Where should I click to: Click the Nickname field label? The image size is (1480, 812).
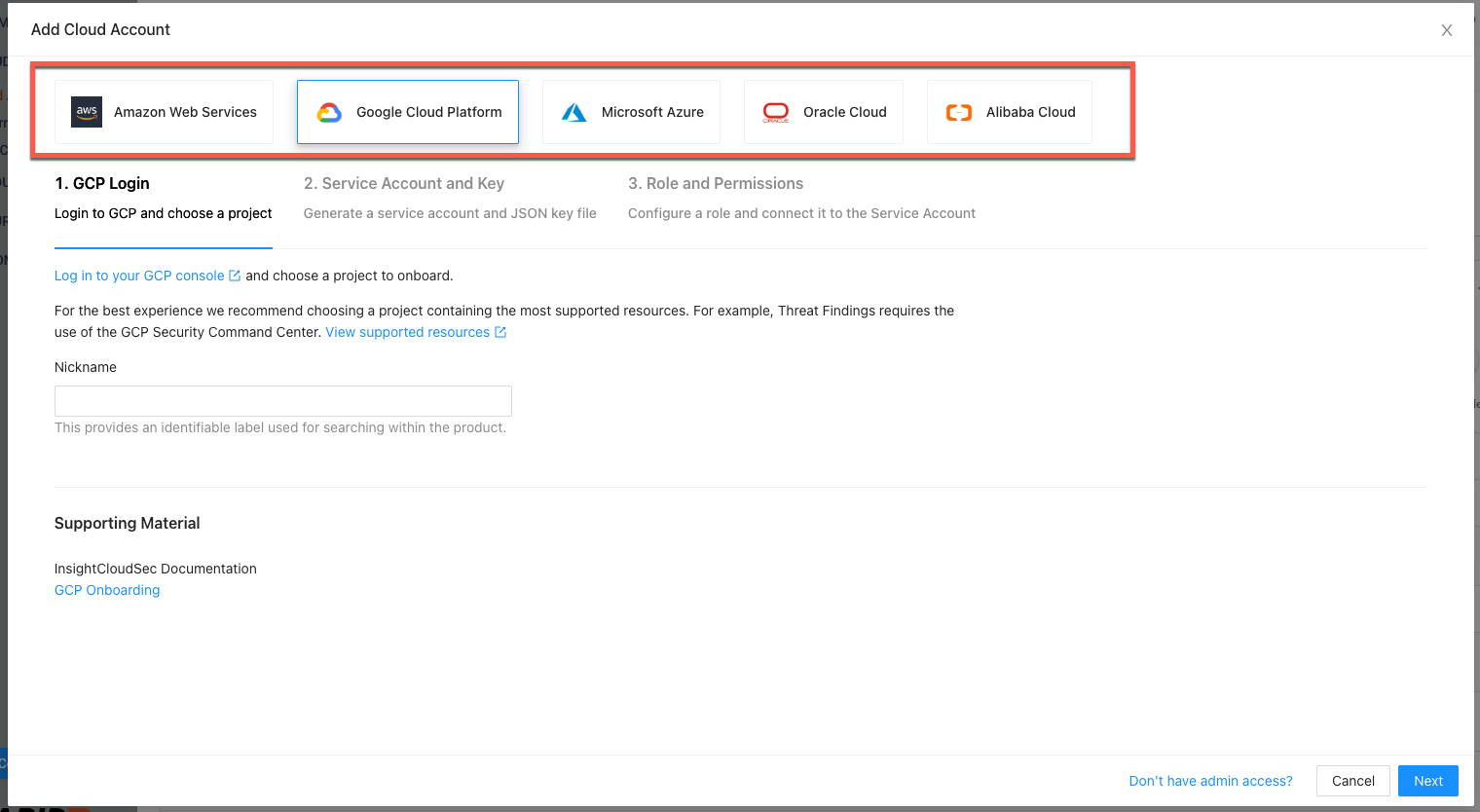86,367
